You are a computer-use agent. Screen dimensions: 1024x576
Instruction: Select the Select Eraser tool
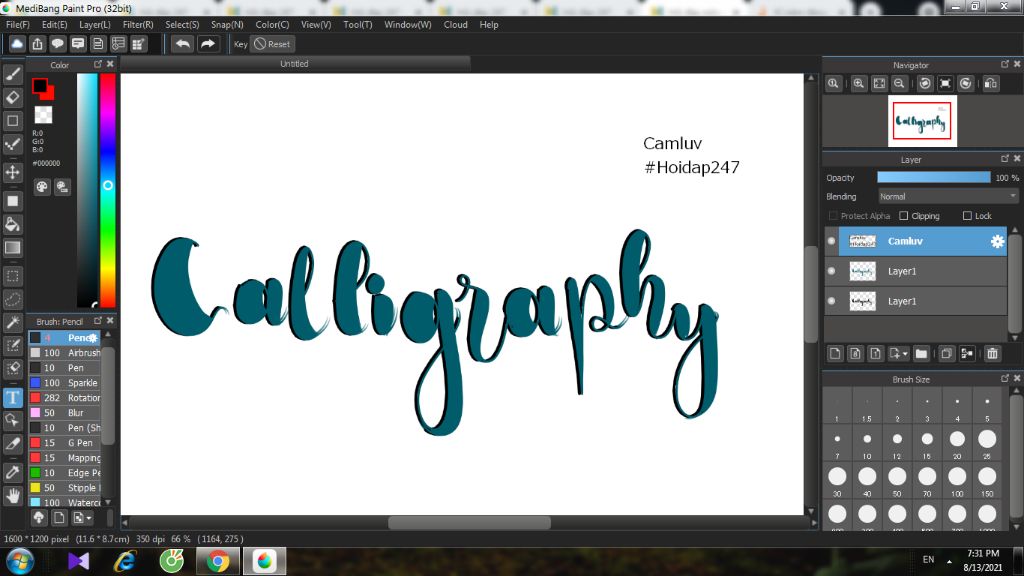(12, 368)
